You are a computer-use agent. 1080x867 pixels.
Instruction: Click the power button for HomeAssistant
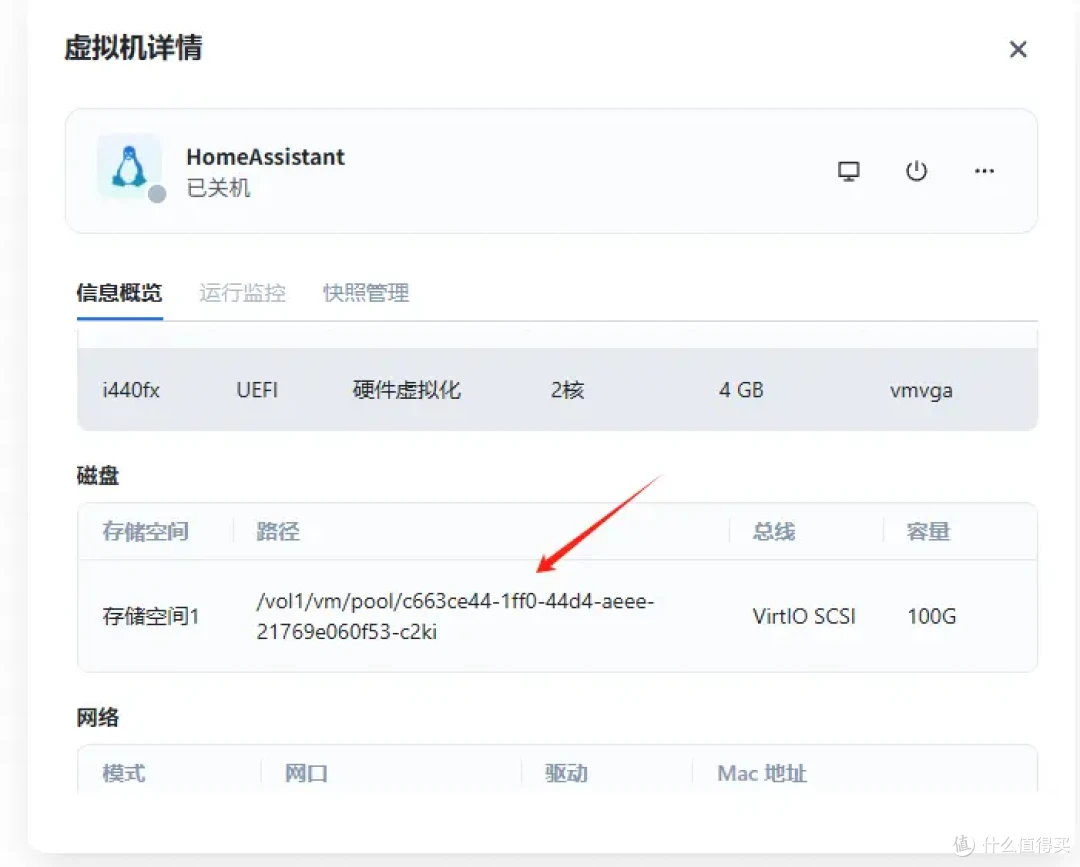[916, 171]
